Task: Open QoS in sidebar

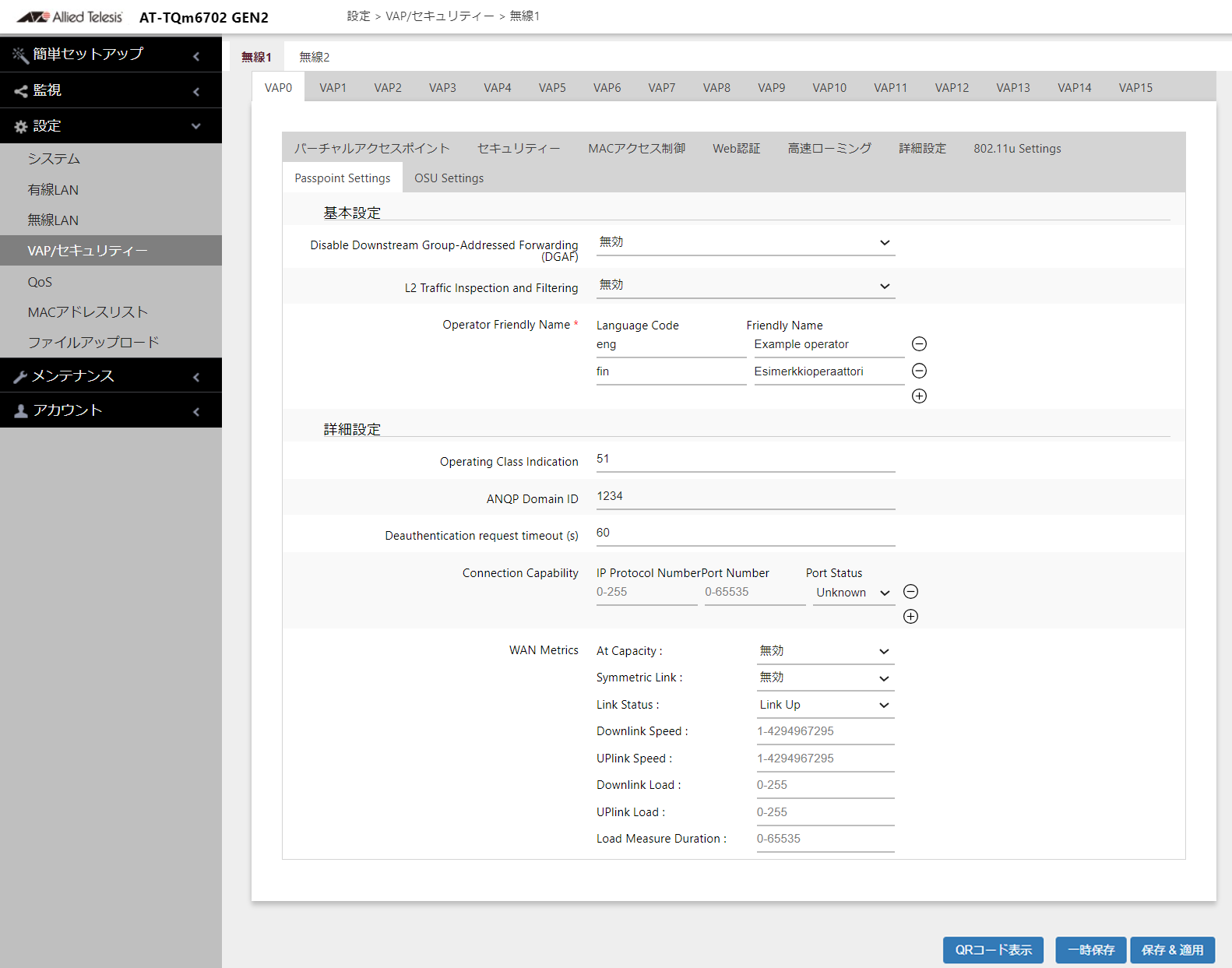Action: pos(111,282)
